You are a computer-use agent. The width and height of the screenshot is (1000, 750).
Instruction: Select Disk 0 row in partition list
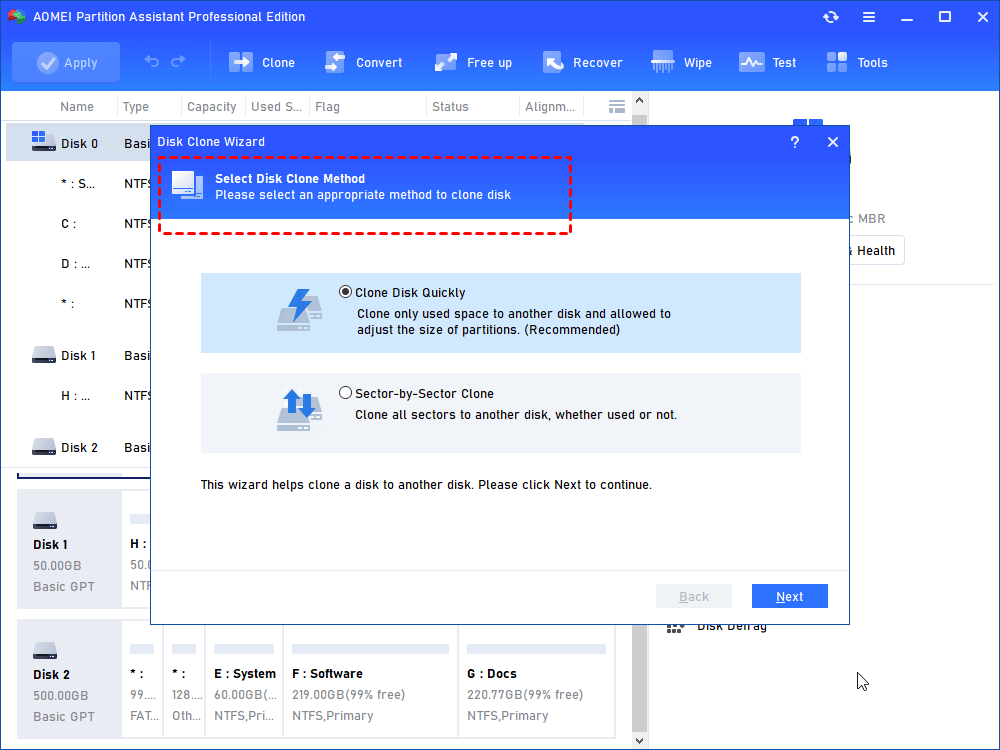click(x=78, y=142)
